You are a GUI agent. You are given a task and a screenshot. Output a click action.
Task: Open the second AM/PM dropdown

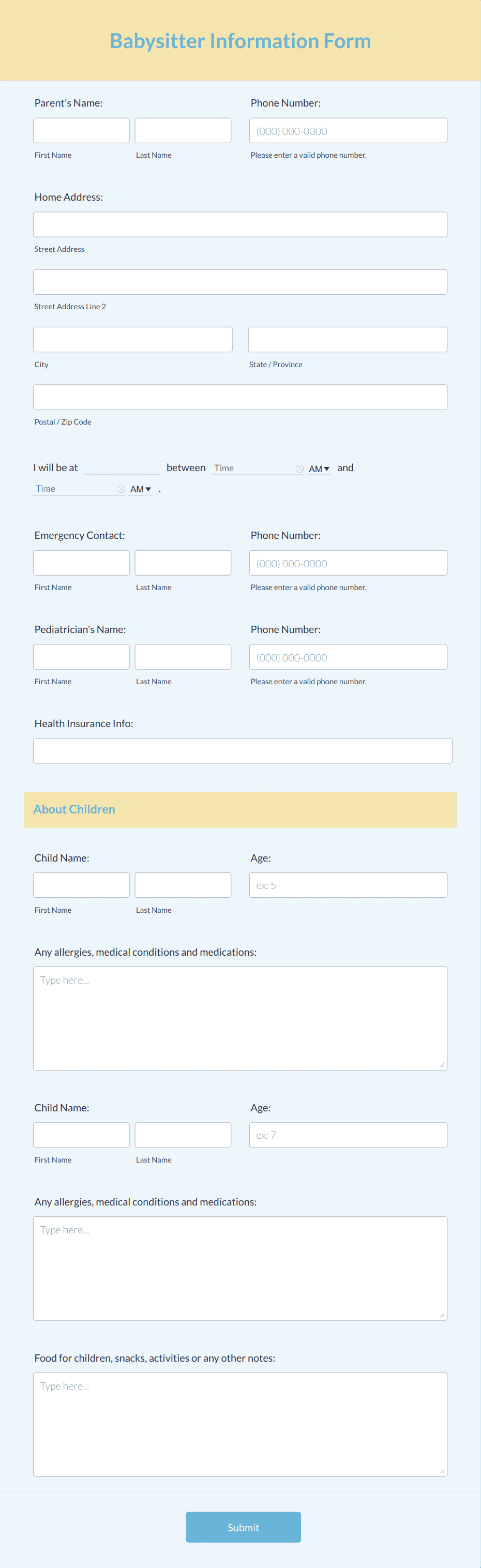click(140, 489)
